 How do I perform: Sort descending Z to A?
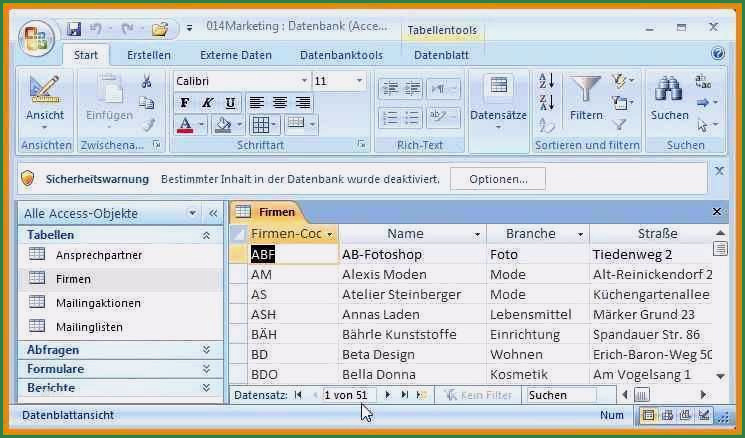[x=546, y=102]
